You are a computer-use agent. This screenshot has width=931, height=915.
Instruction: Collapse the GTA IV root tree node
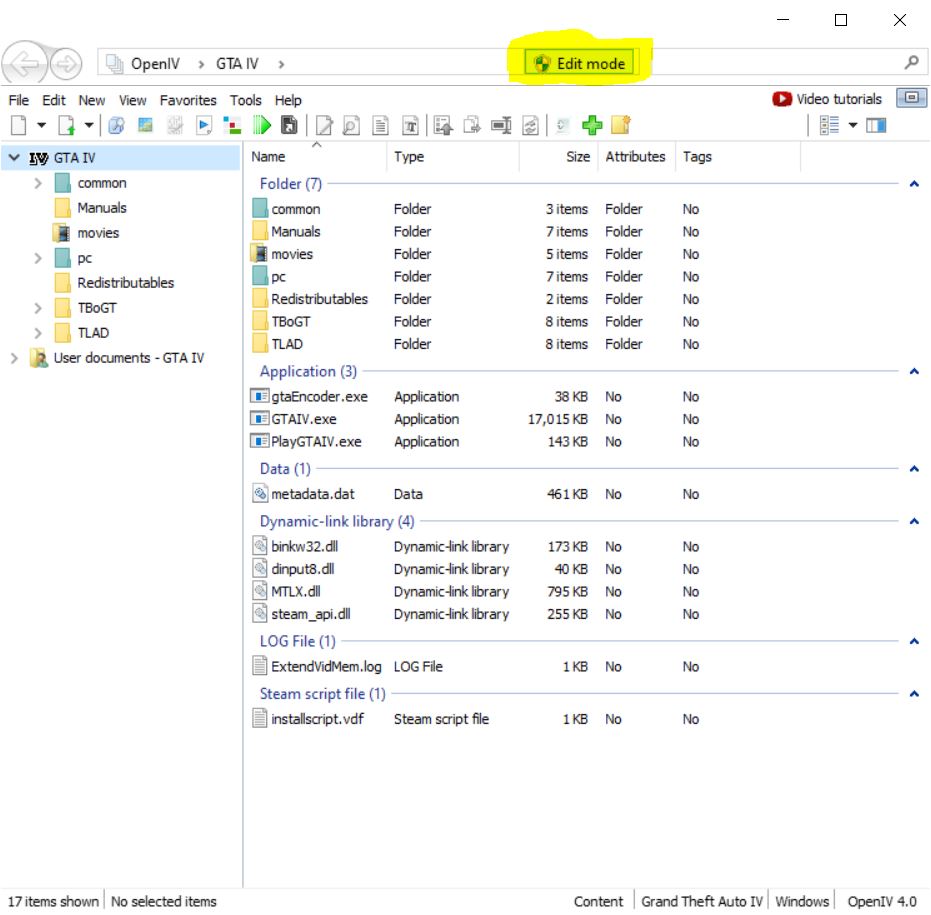tap(14, 158)
